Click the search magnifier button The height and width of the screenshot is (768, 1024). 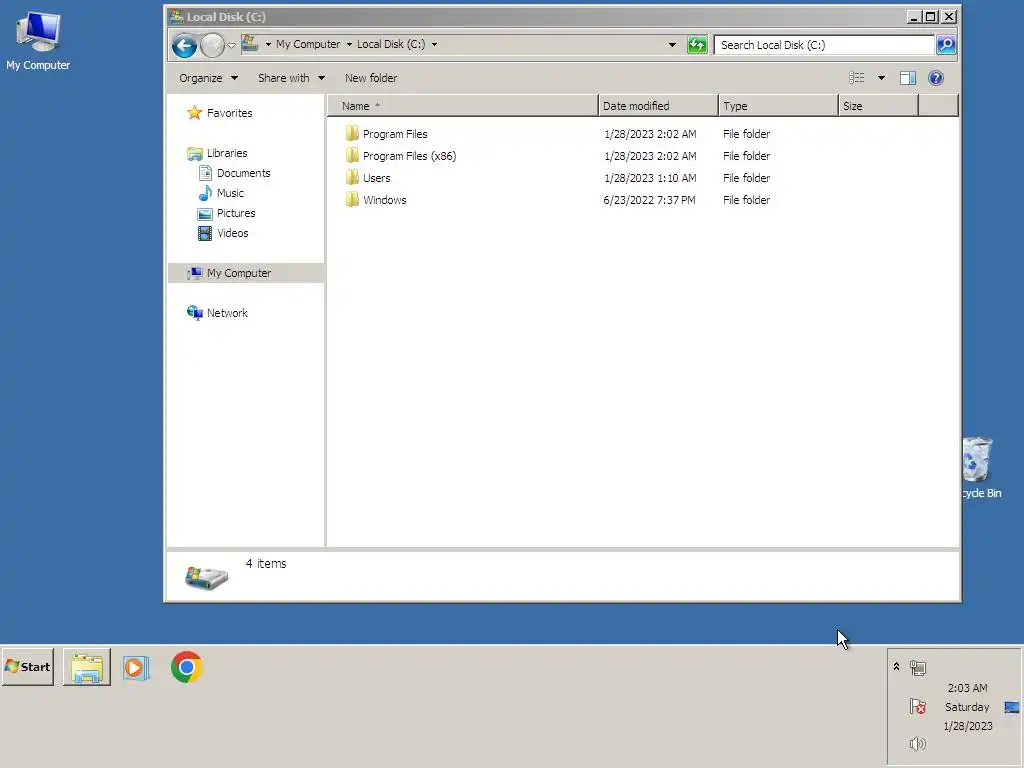pos(946,45)
